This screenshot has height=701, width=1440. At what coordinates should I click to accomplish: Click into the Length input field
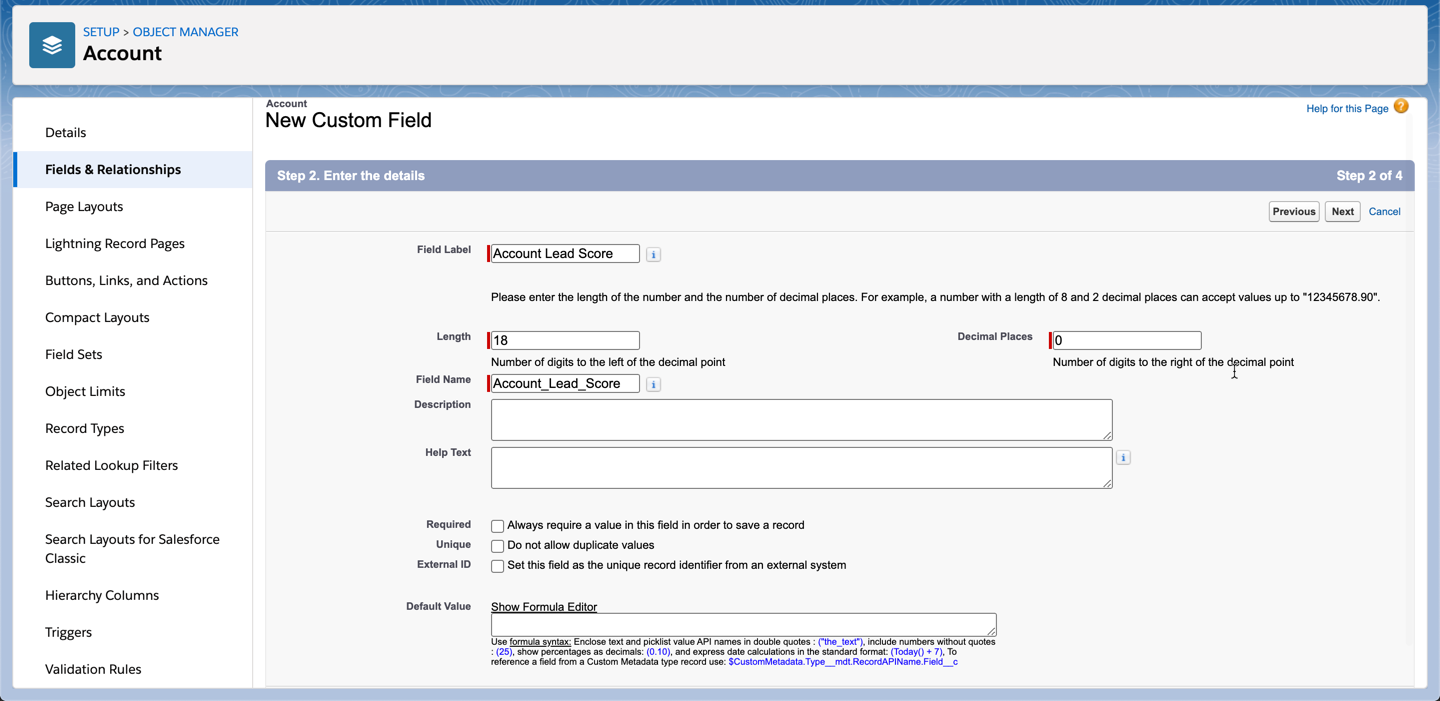565,341
